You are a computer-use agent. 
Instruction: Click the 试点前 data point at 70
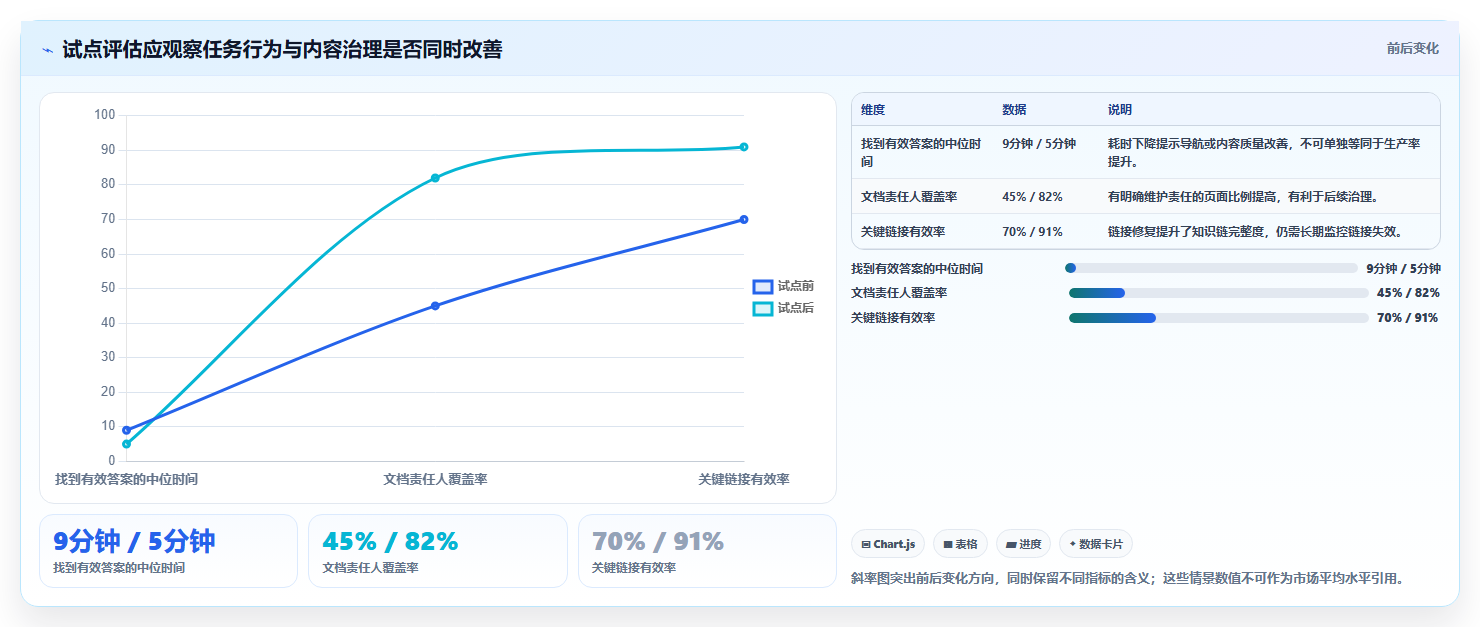[744, 219]
